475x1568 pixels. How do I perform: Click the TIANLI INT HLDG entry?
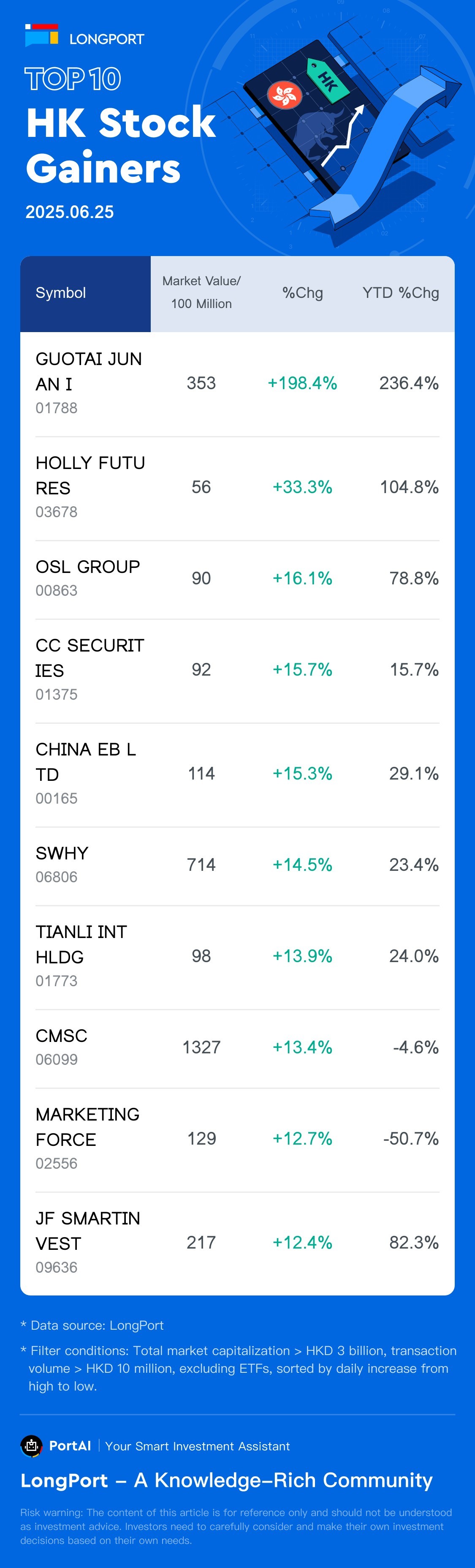(x=81, y=944)
